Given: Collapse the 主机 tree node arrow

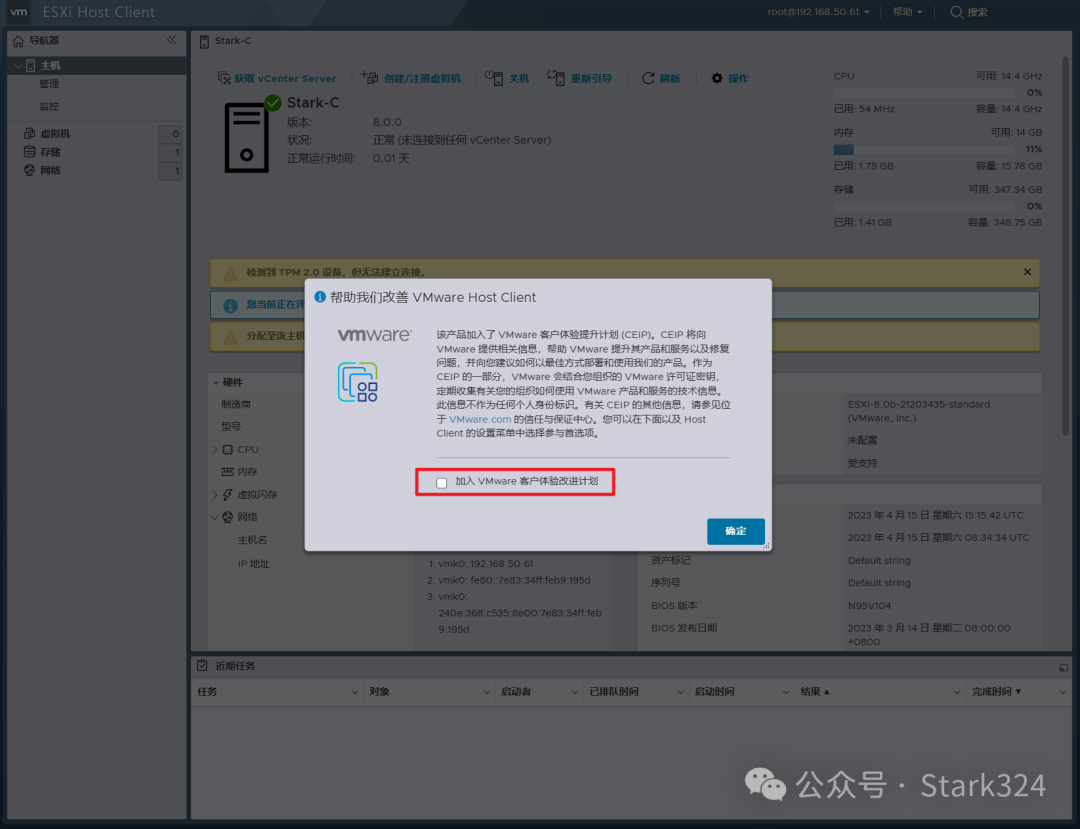Looking at the screenshot, I should (18, 65).
